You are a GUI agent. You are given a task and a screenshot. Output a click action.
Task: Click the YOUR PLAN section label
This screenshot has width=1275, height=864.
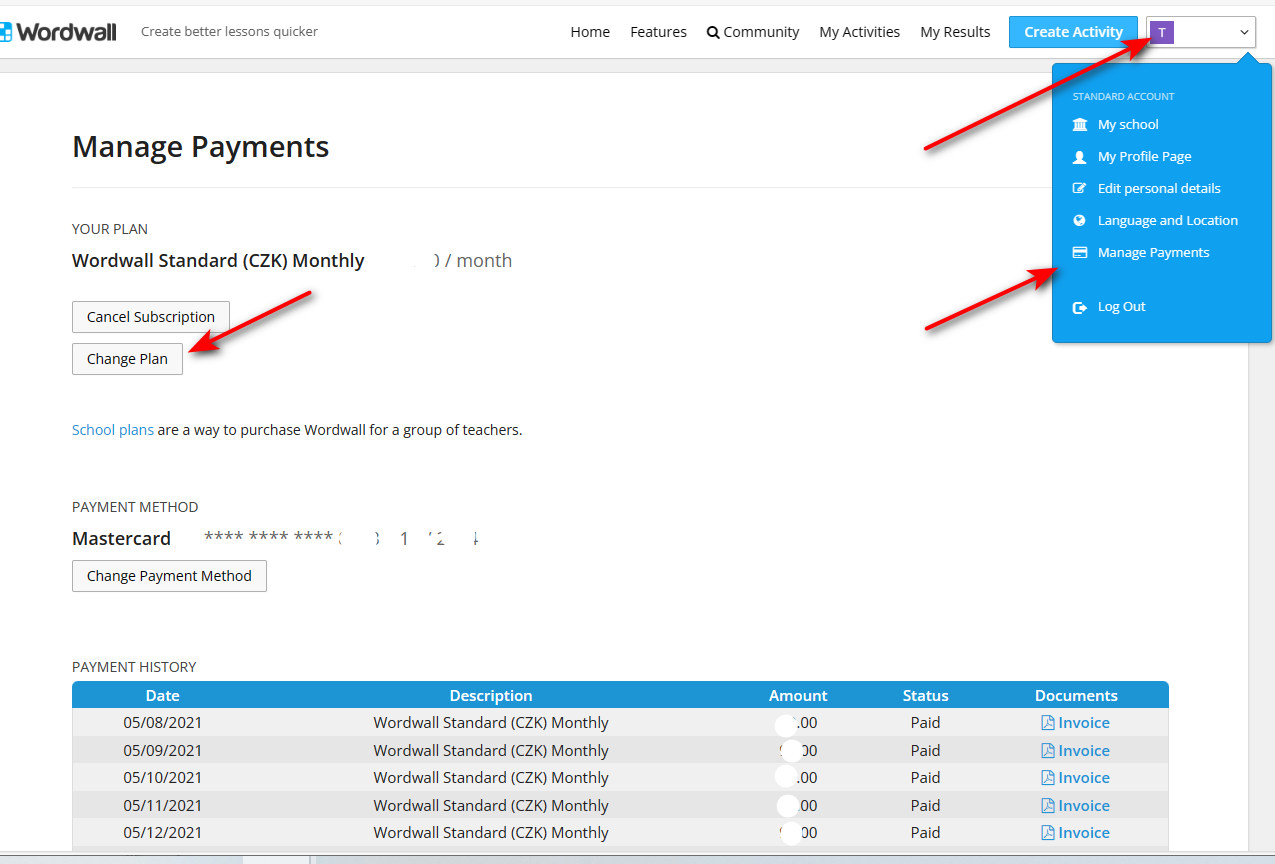point(110,229)
